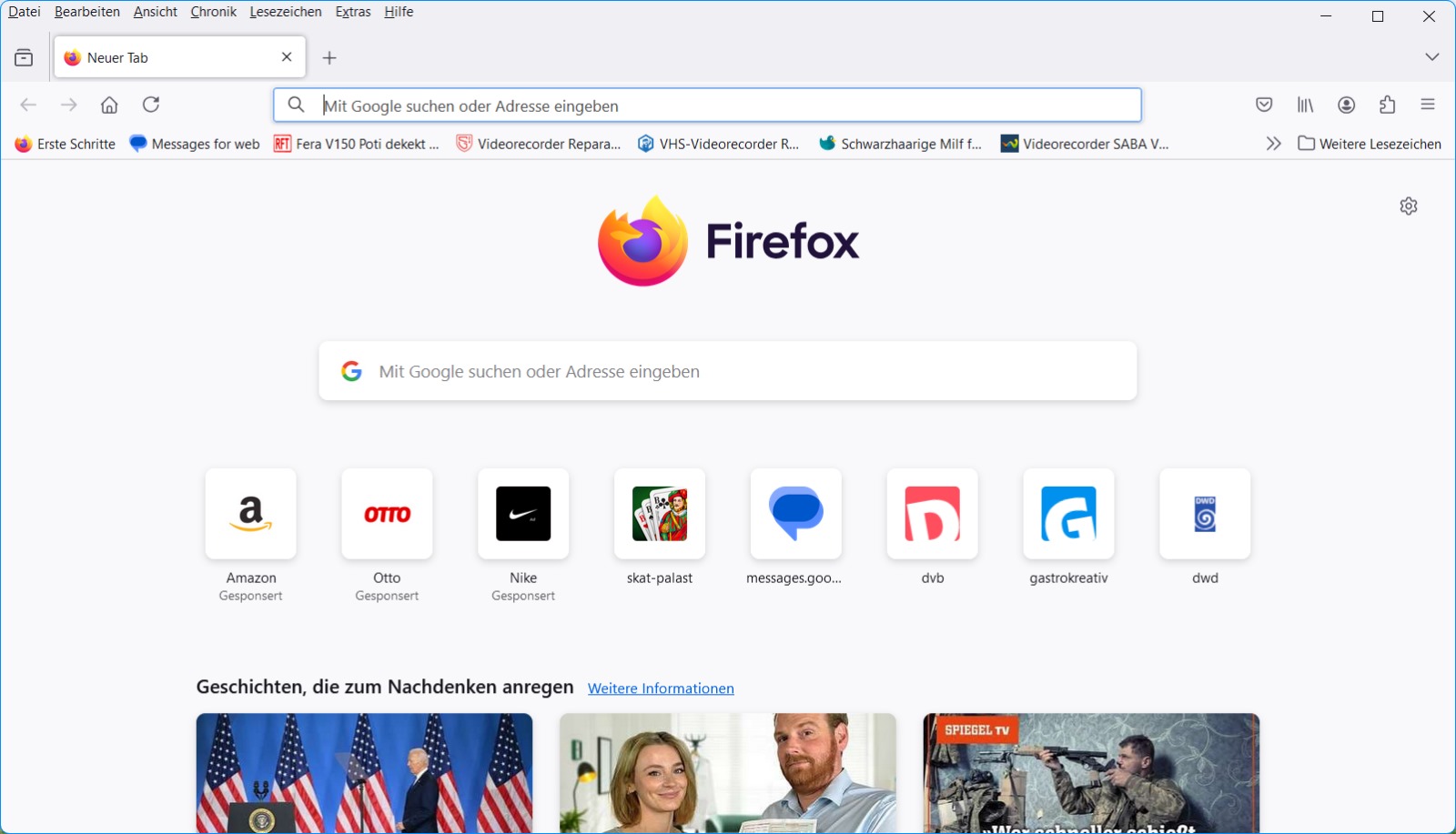Screen dimensions: 1456x834
Task: Open the home page
Action: point(109,105)
